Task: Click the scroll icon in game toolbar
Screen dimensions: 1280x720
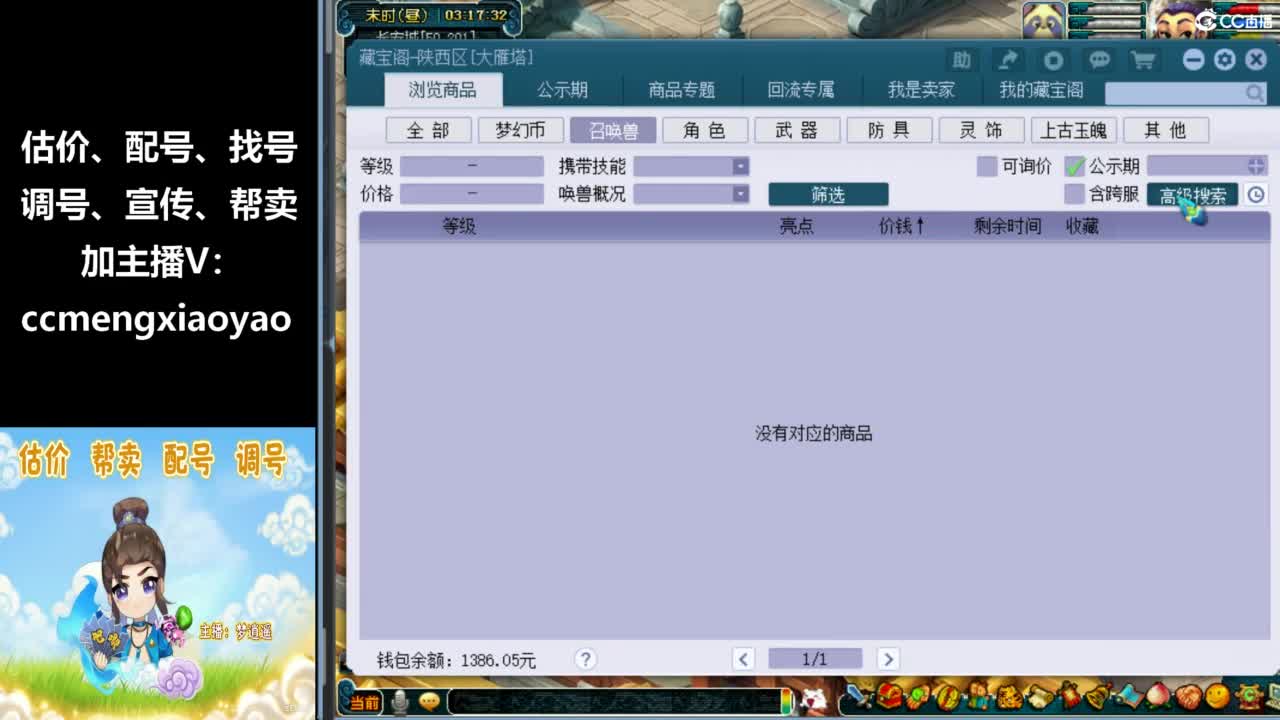Action: (x=1042, y=696)
